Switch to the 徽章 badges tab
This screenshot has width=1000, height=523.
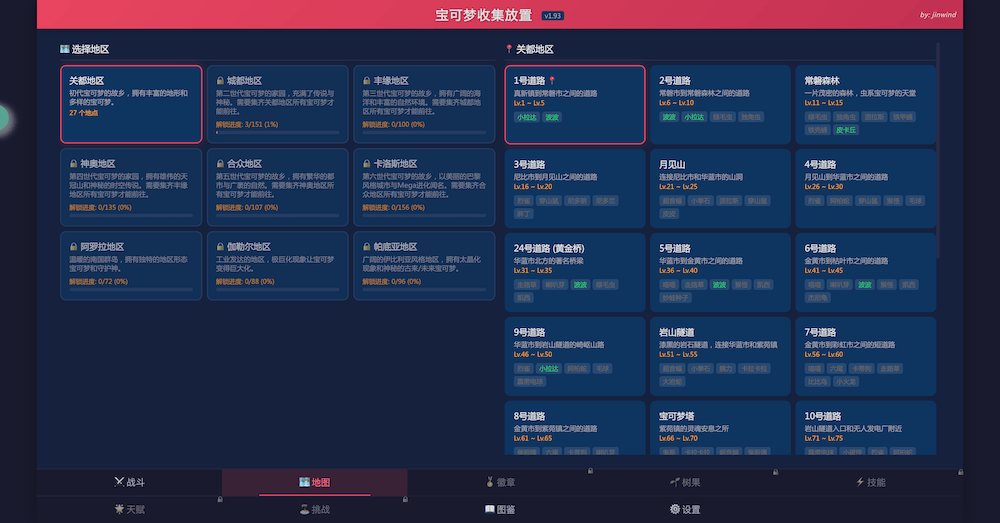point(499,482)
